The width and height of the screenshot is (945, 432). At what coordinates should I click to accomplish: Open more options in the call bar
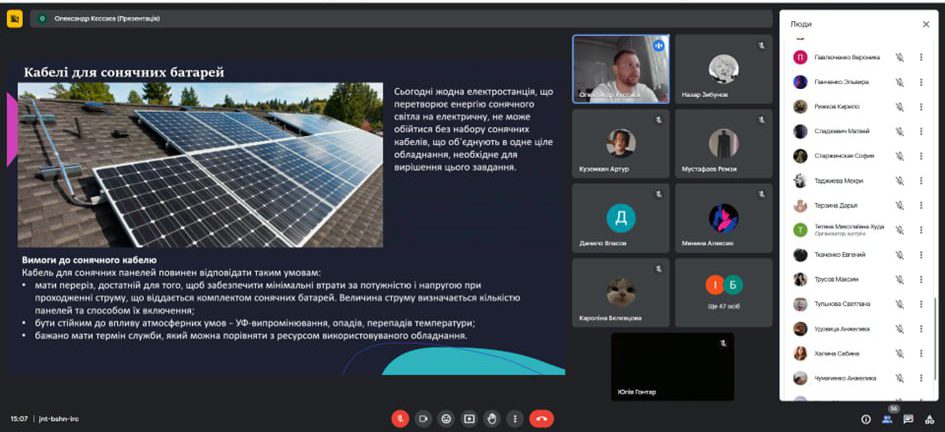515,419
